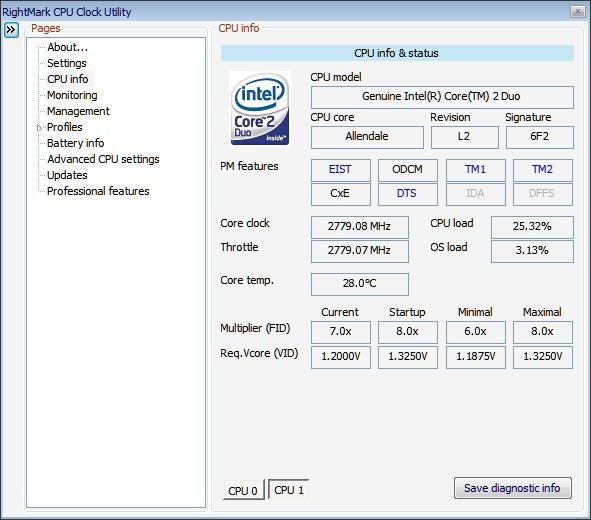Expand the Profiles tree node arrow
The image size is (591, 520).
39,128
